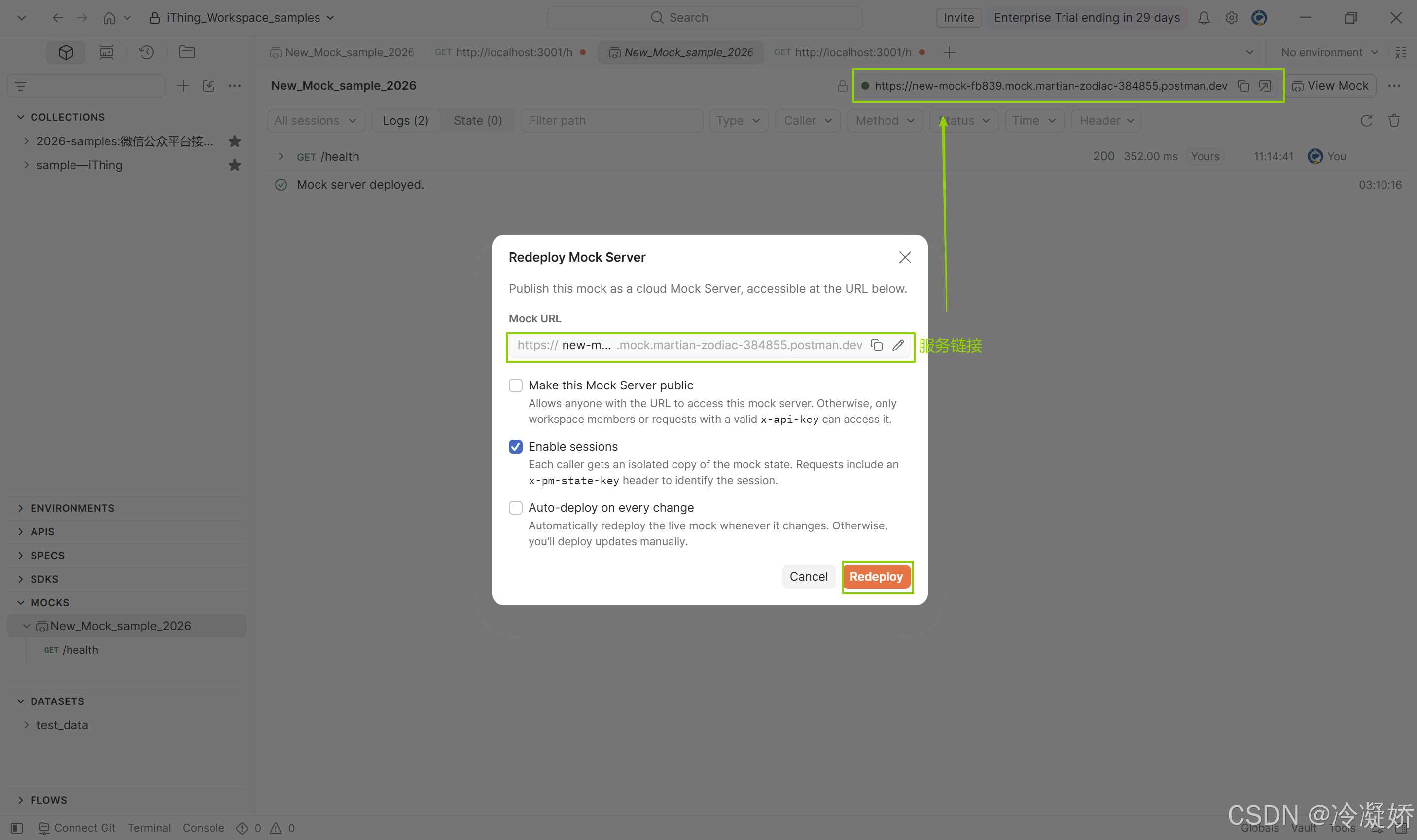Open notifications bell icon
The image size is (1417, 840).
coord(1204,18)
